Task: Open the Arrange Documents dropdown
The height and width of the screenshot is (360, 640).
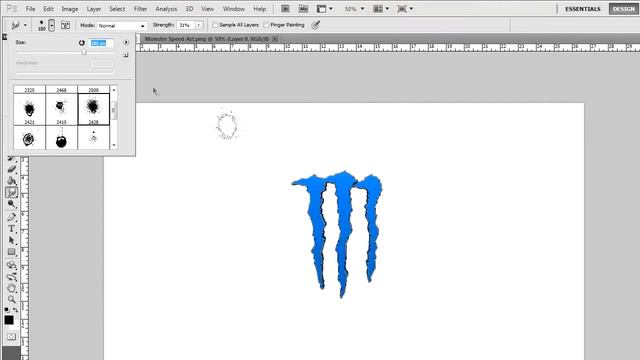Action: 381,9
